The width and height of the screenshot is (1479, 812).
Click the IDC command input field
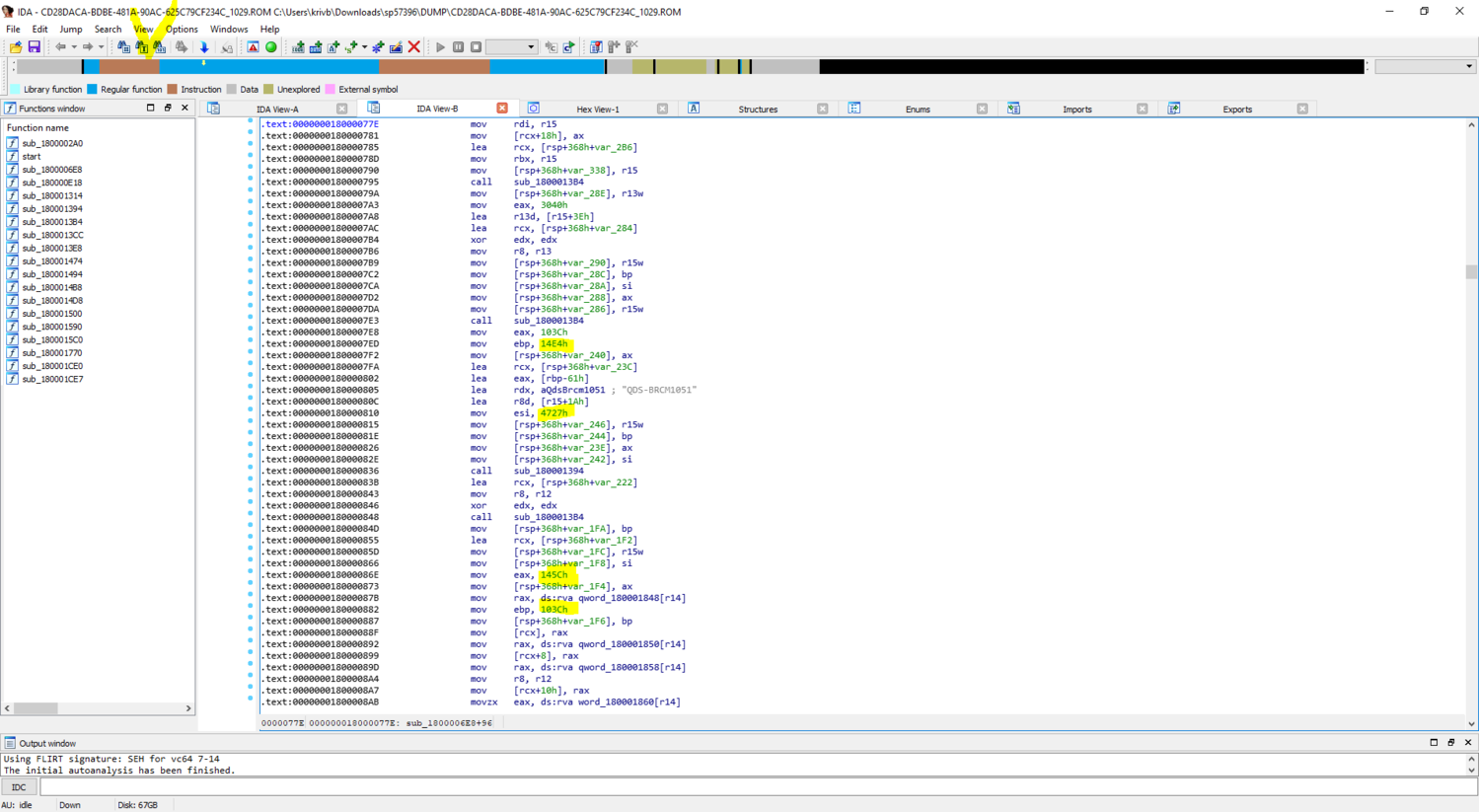click(x=757, y=787)
